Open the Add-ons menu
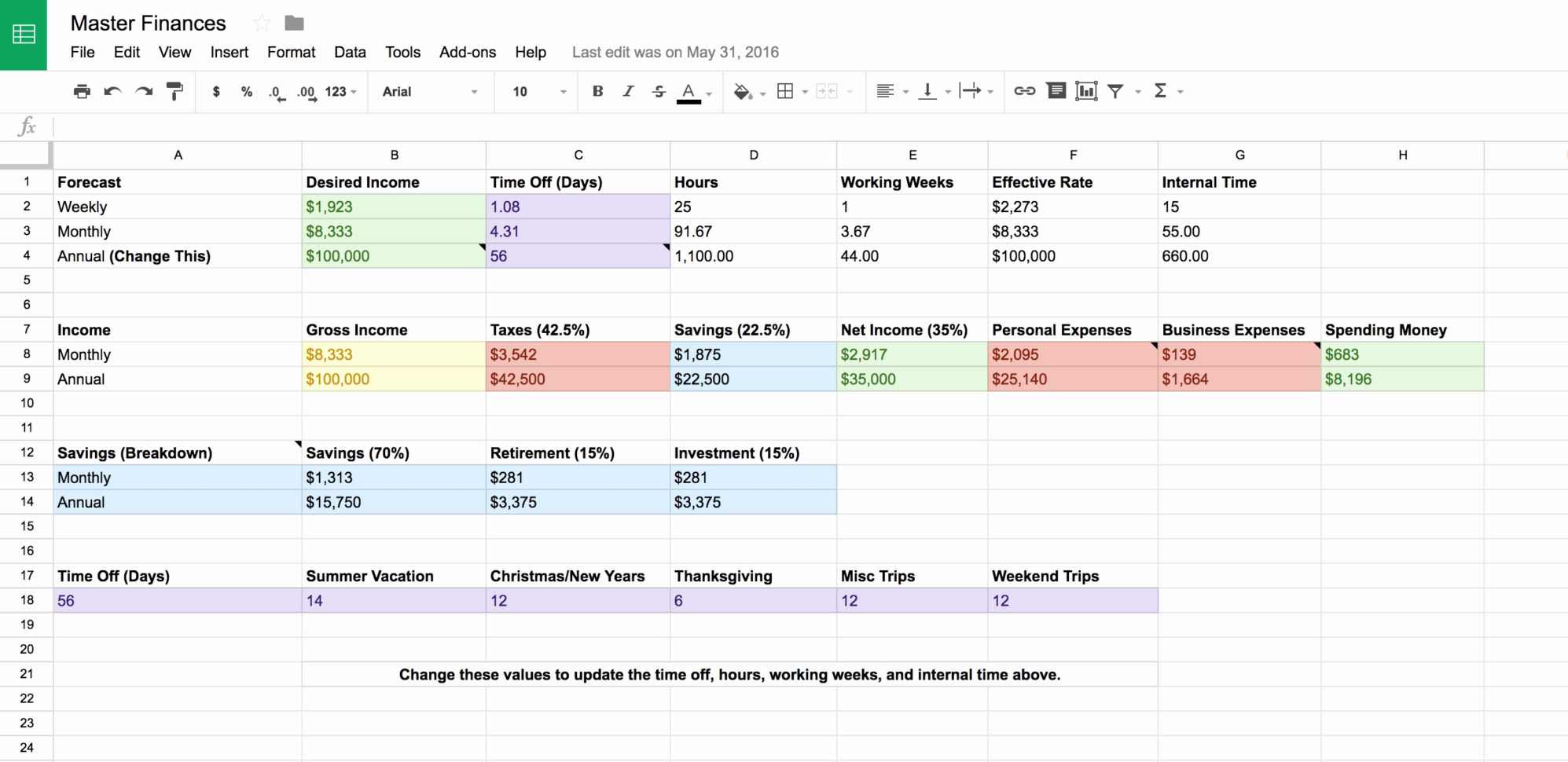Viewport: 1568px width, 762px height. [x=468, y=52]
